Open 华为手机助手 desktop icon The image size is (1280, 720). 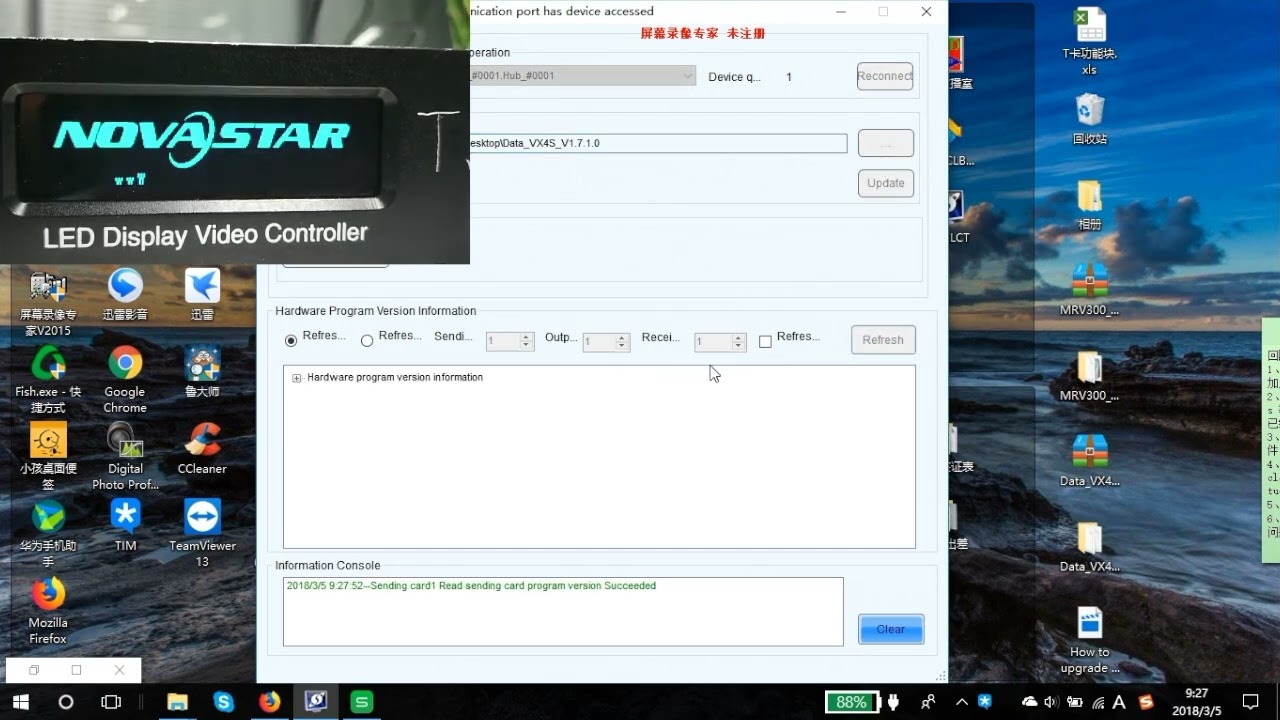click(x=47, y=533)
